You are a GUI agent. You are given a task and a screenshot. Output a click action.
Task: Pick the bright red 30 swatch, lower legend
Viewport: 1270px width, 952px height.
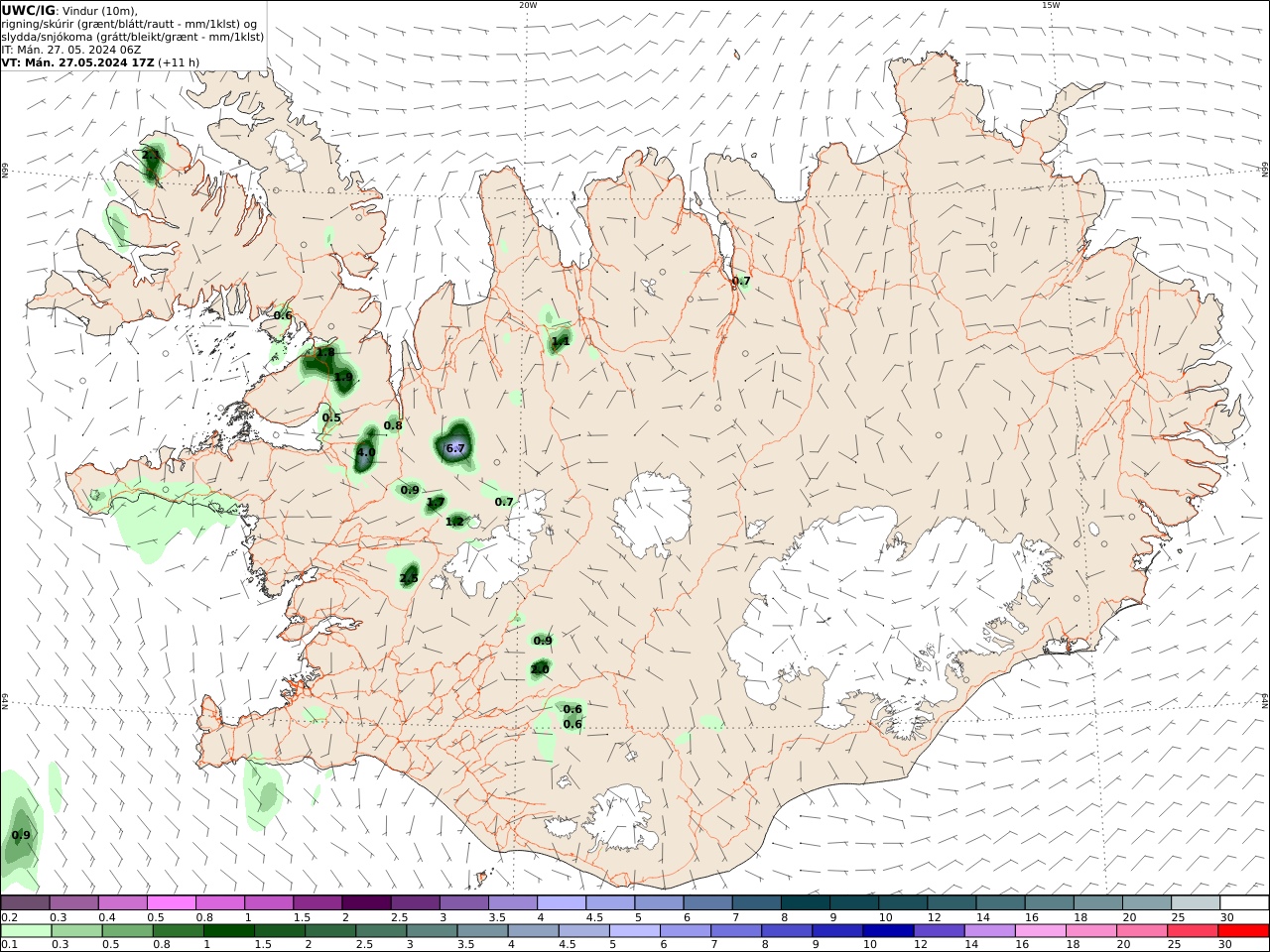[x=1243, y=931]
